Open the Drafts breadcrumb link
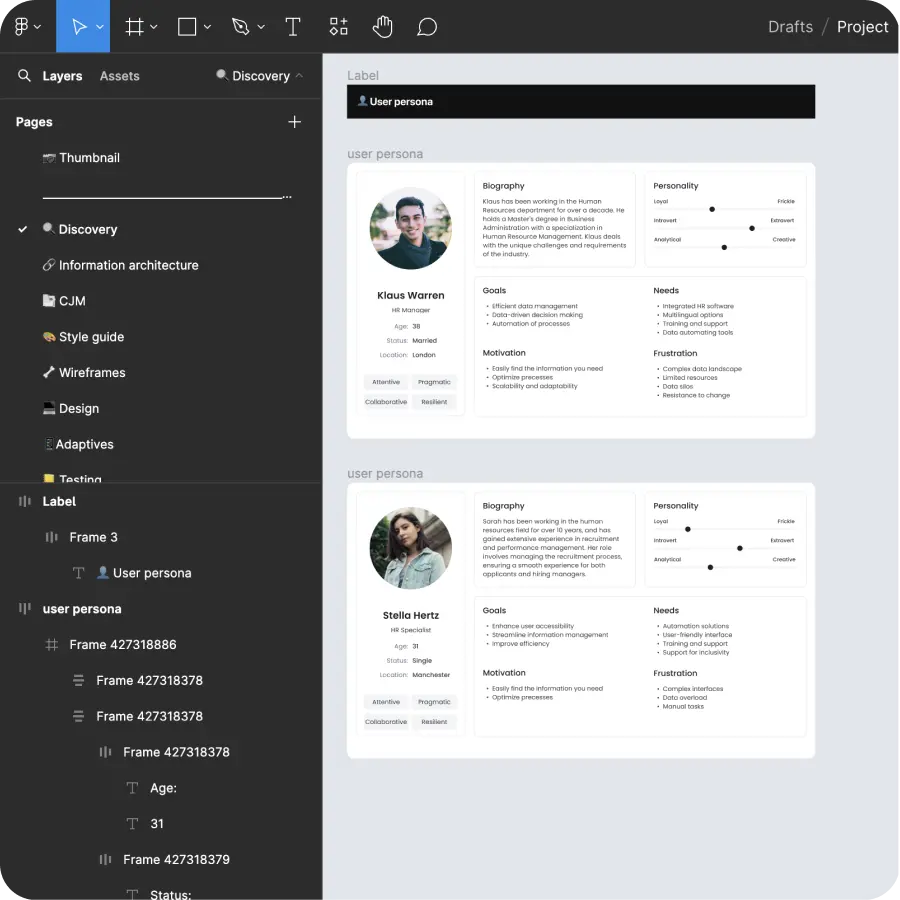 790,26
